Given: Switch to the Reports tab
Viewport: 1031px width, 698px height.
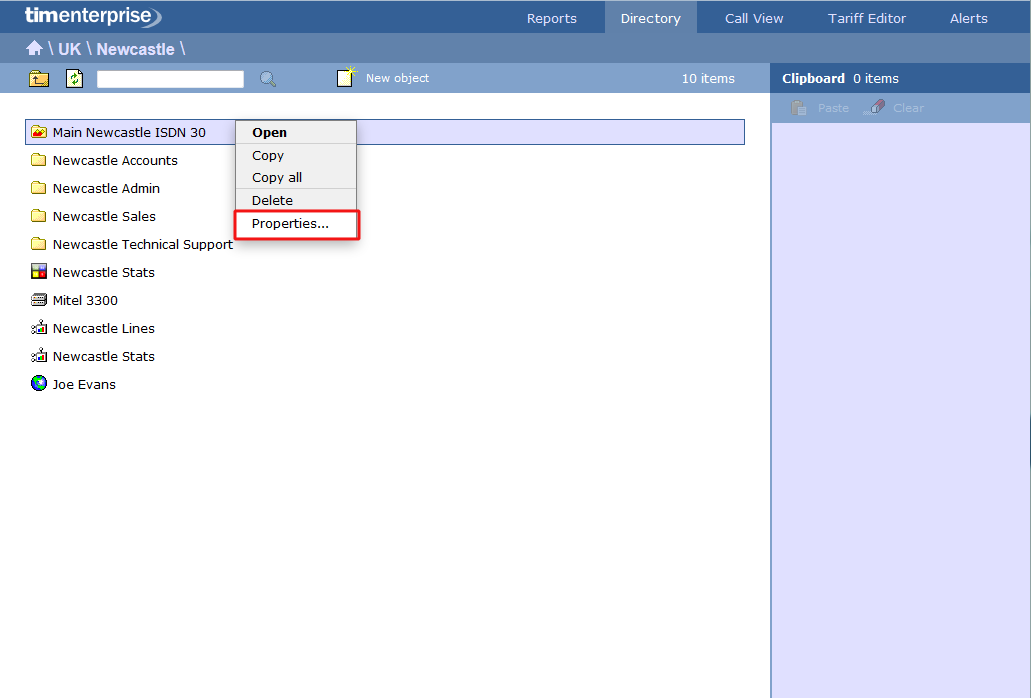Looking at the screenshot, I should pyautogui.click(x=551, y=18).
